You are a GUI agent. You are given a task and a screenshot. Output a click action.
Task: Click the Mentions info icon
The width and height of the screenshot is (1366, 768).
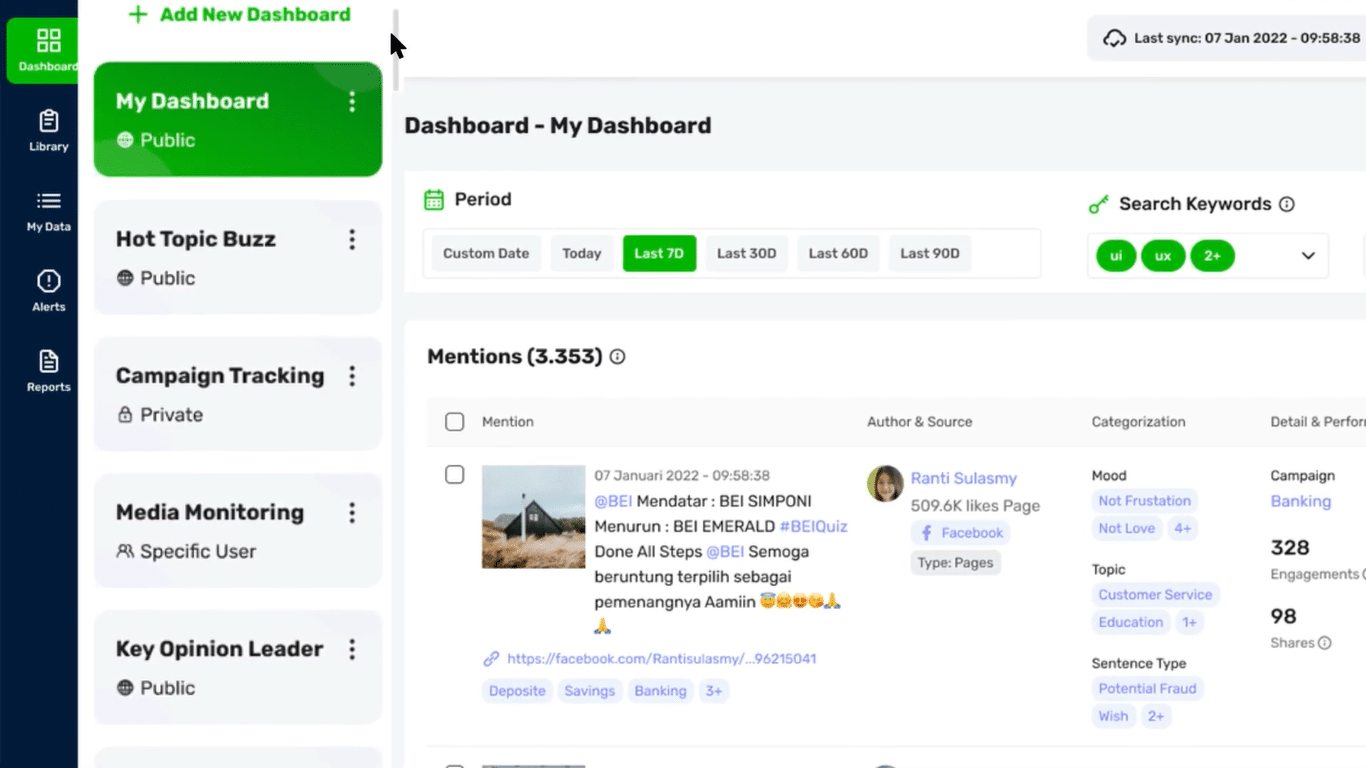[x=618, y=357]
